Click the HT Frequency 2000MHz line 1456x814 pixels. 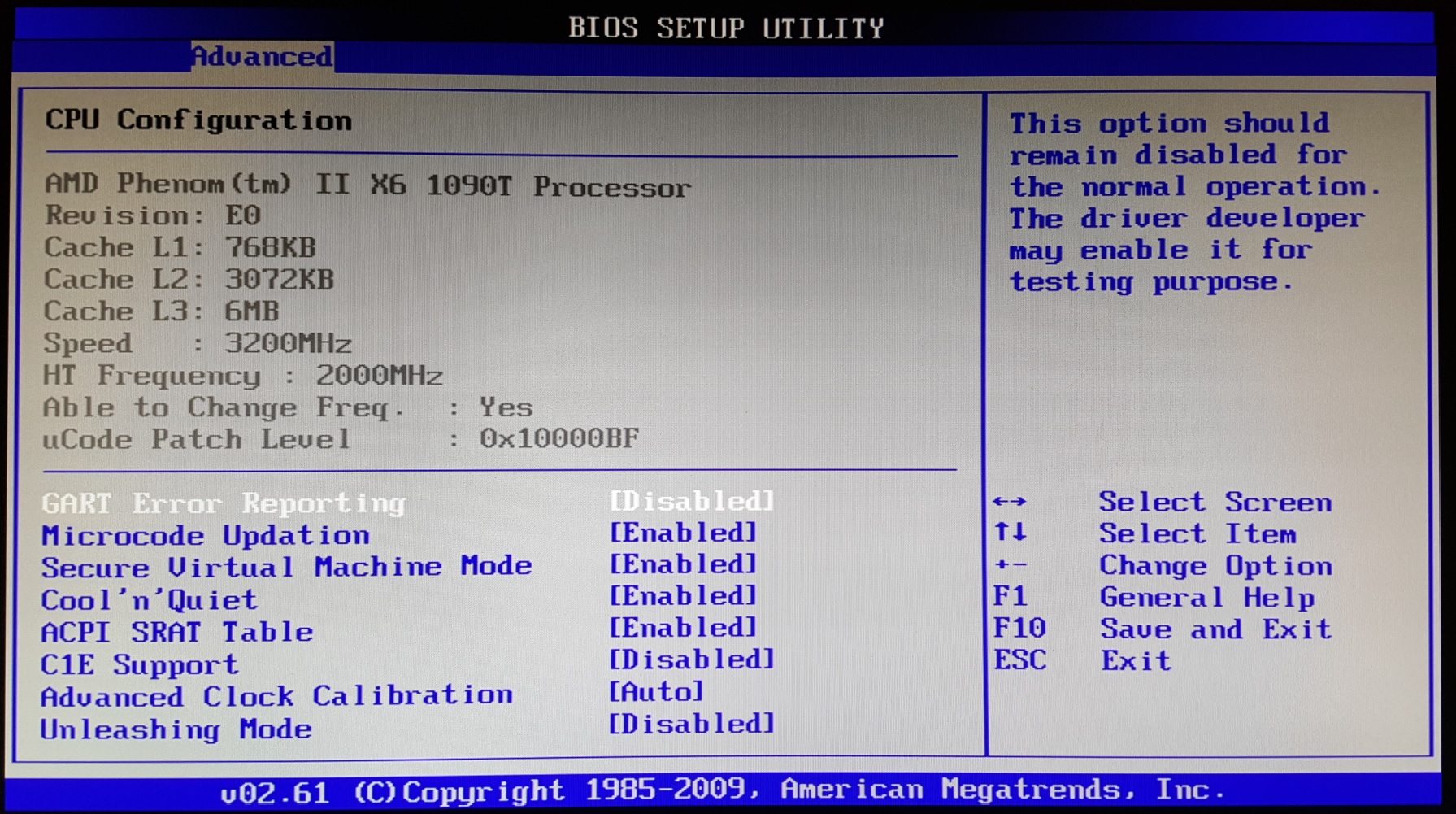243,375
